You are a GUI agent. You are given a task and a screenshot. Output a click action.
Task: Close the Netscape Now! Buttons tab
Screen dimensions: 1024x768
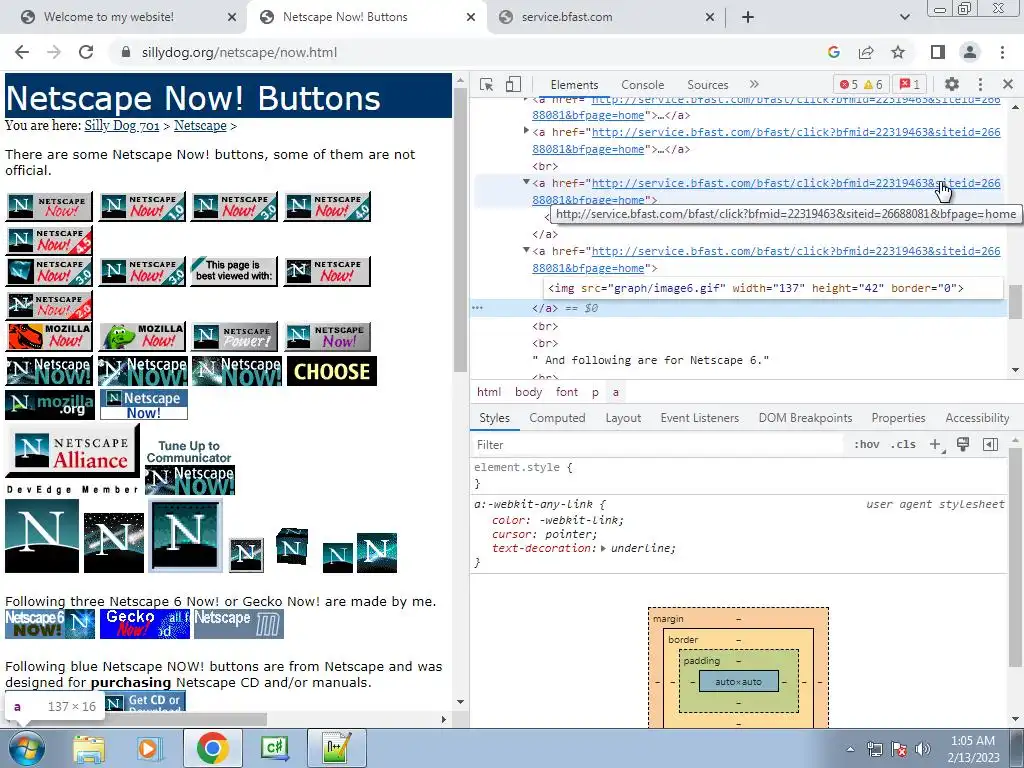470,17
